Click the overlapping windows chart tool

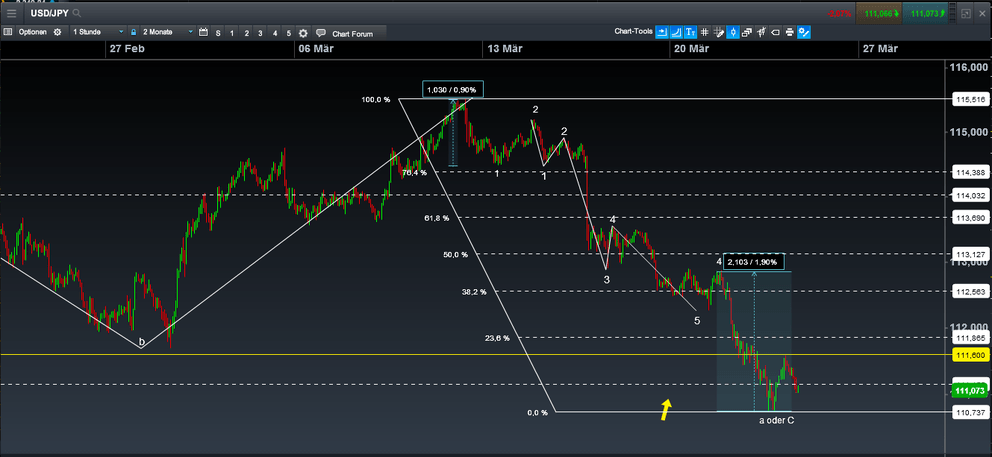[747, 32]
